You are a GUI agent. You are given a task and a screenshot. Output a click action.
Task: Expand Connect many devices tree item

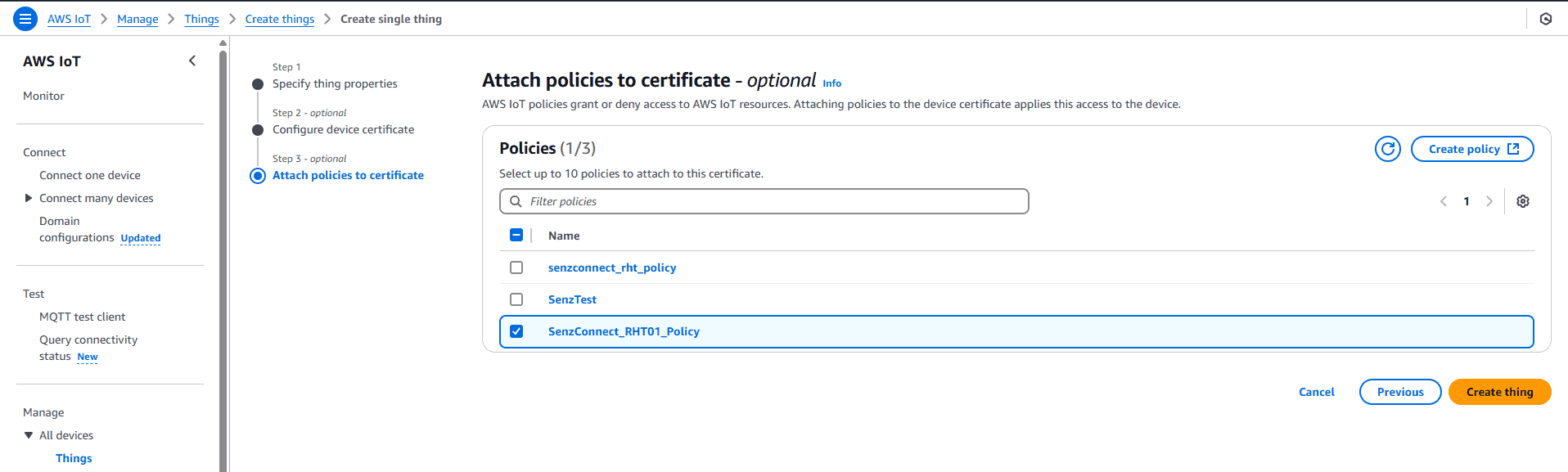29,198
